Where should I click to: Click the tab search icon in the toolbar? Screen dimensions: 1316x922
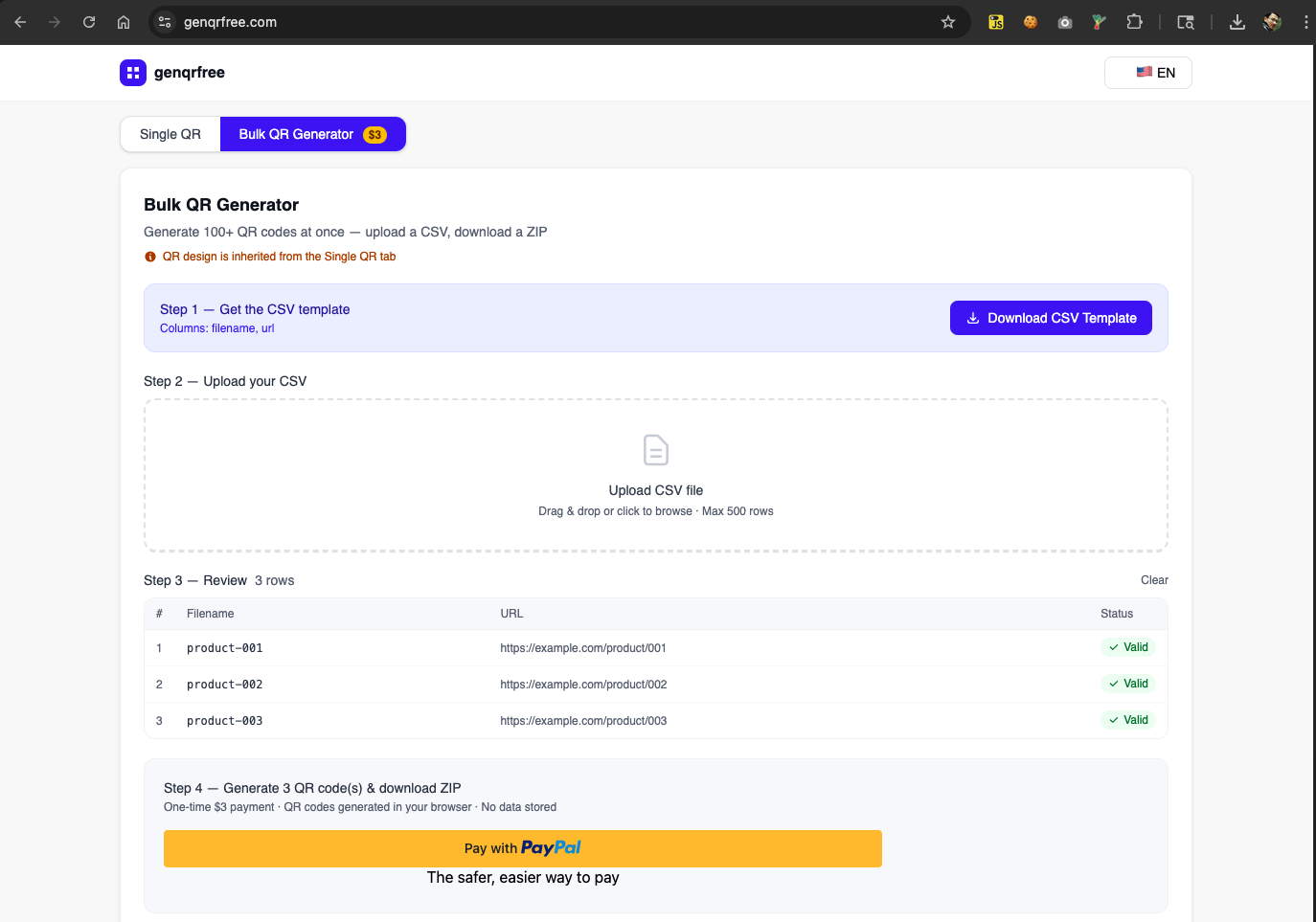coord(1186,22)
